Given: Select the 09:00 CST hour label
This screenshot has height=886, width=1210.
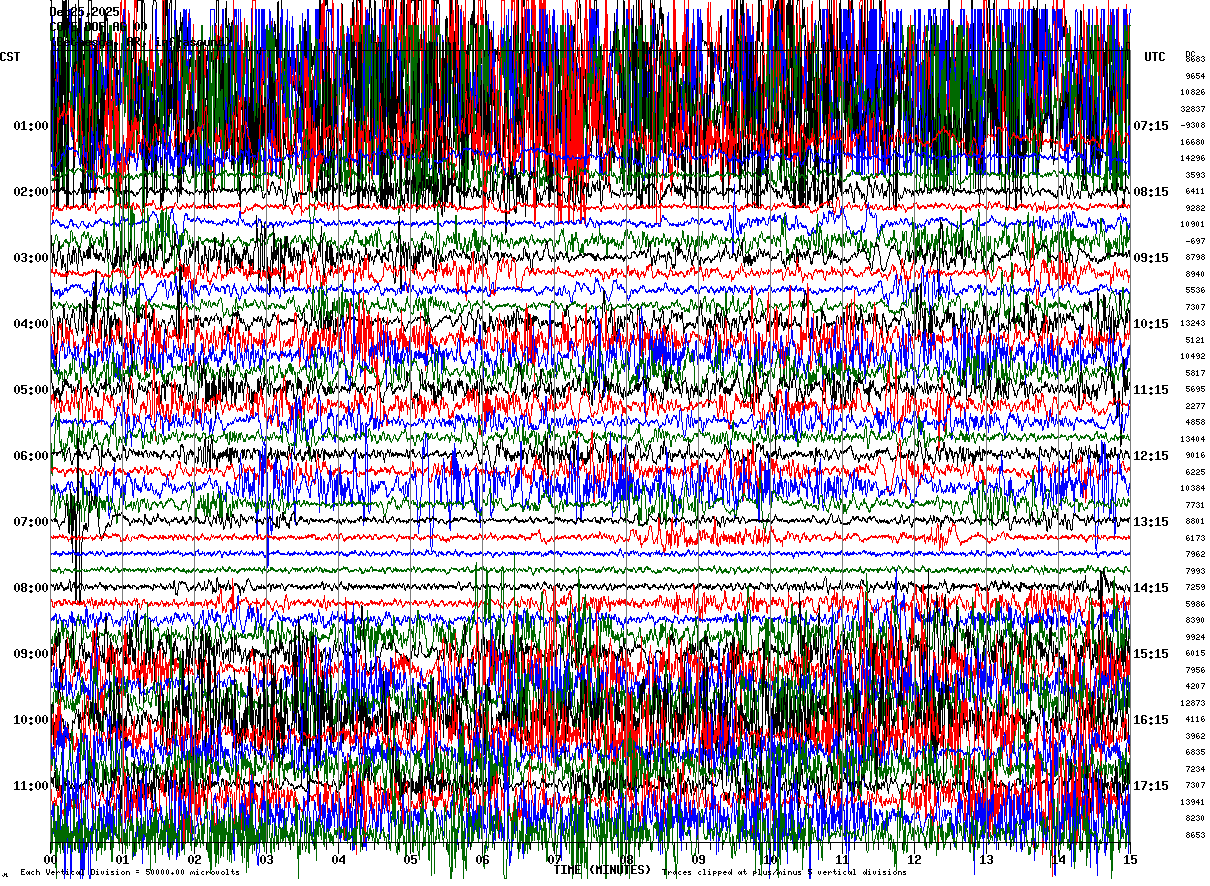Looking at the screenshot, I should 31,654.
